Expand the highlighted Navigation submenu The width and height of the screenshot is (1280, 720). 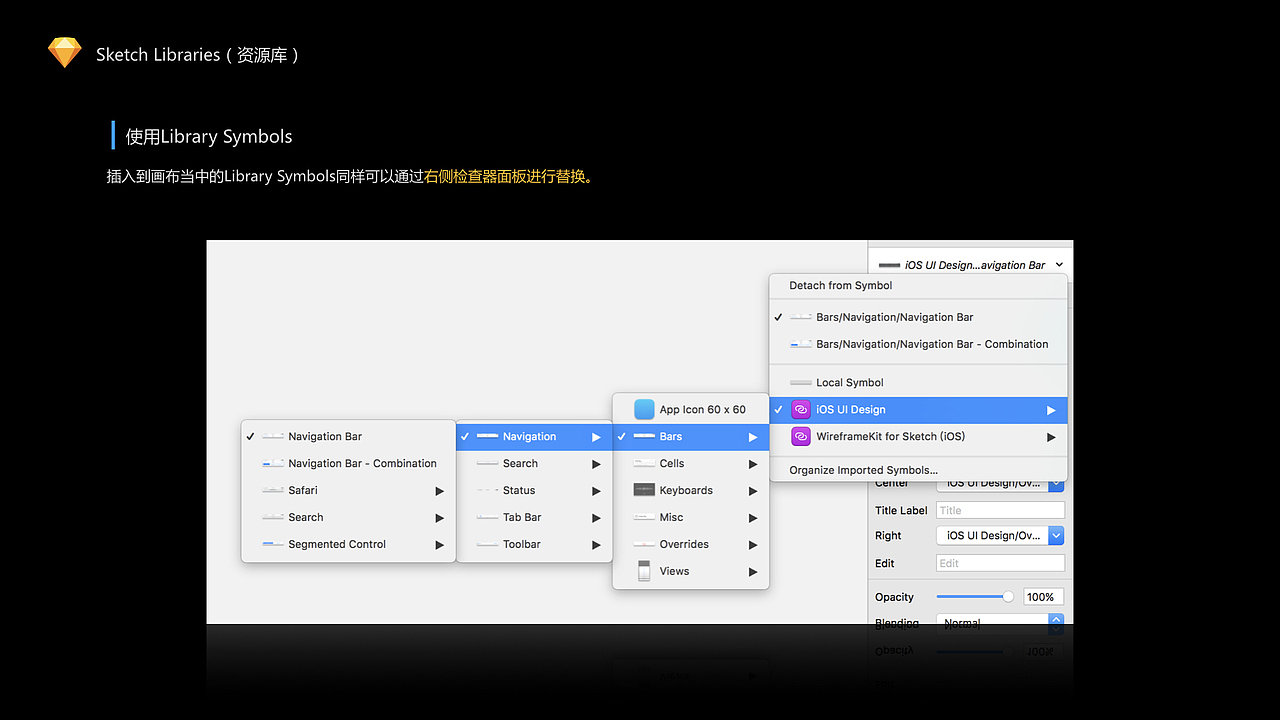pos(534,436)
